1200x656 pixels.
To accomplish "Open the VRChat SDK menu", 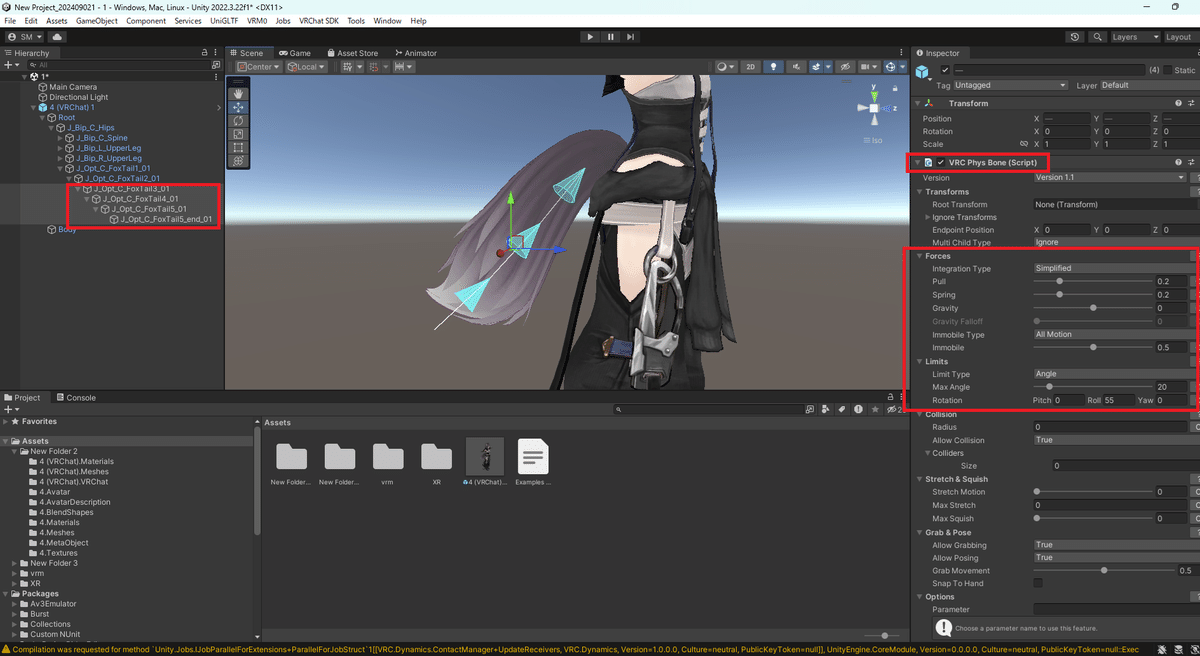I will [320, 20].
